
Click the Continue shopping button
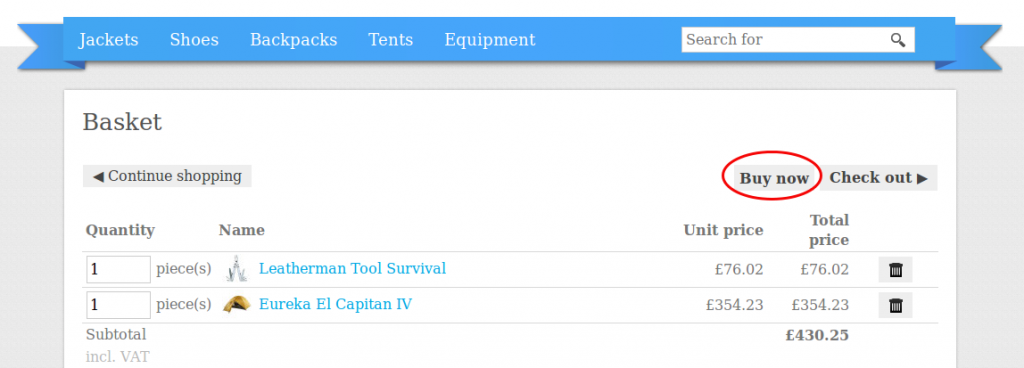click(x=167, y=176)
